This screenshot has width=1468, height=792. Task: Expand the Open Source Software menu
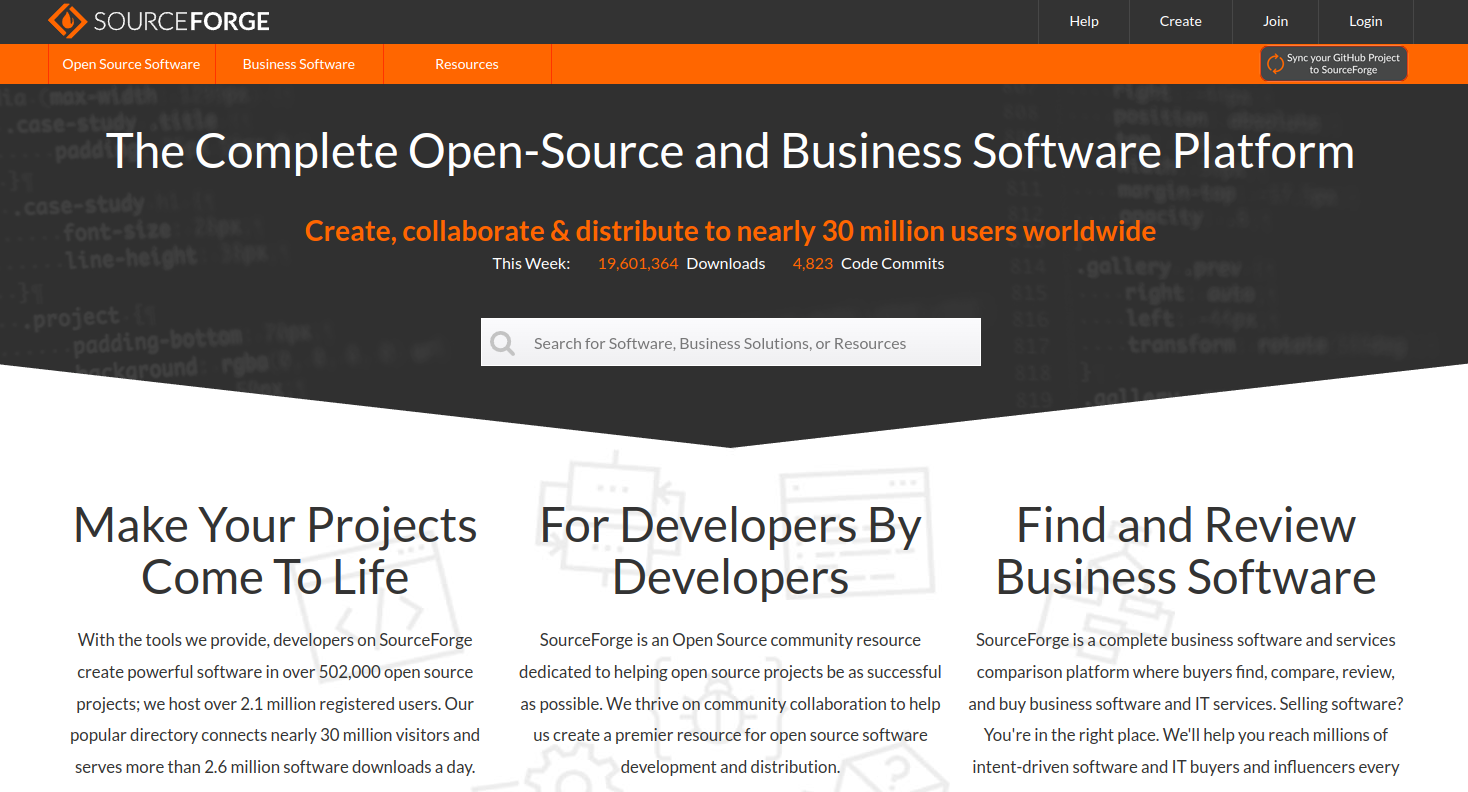(x=131, y=64)
